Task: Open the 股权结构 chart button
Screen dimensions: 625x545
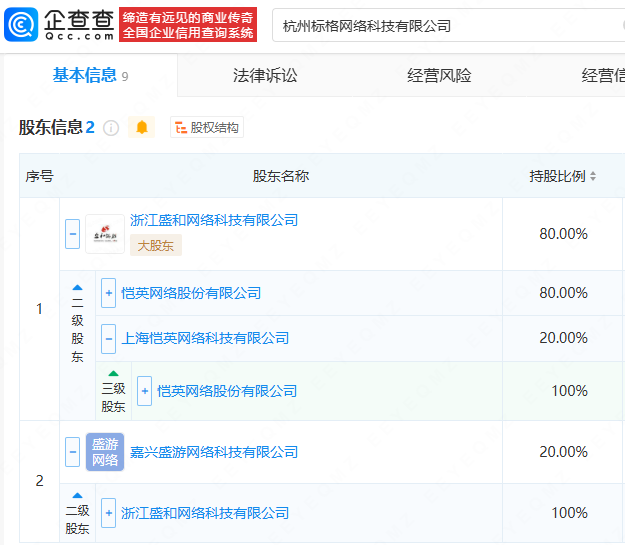Action: coord(207,128)
